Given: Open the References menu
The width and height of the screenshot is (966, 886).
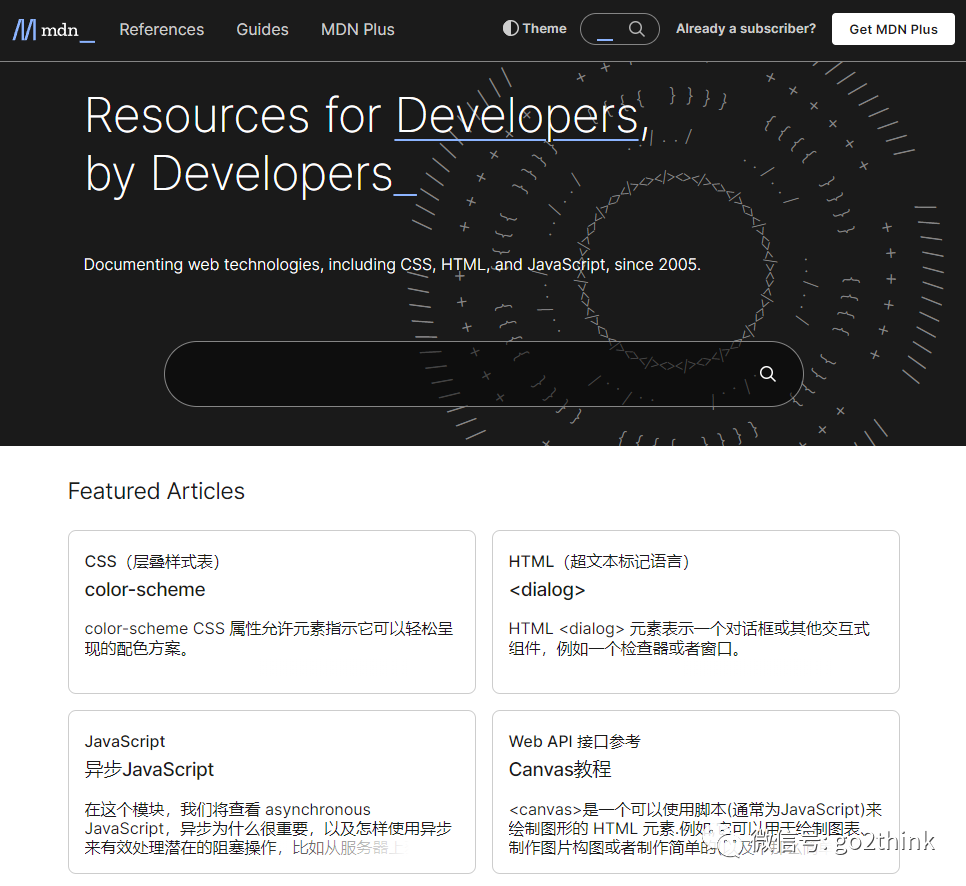Looking at the screenshot, I should pos(161,30).
